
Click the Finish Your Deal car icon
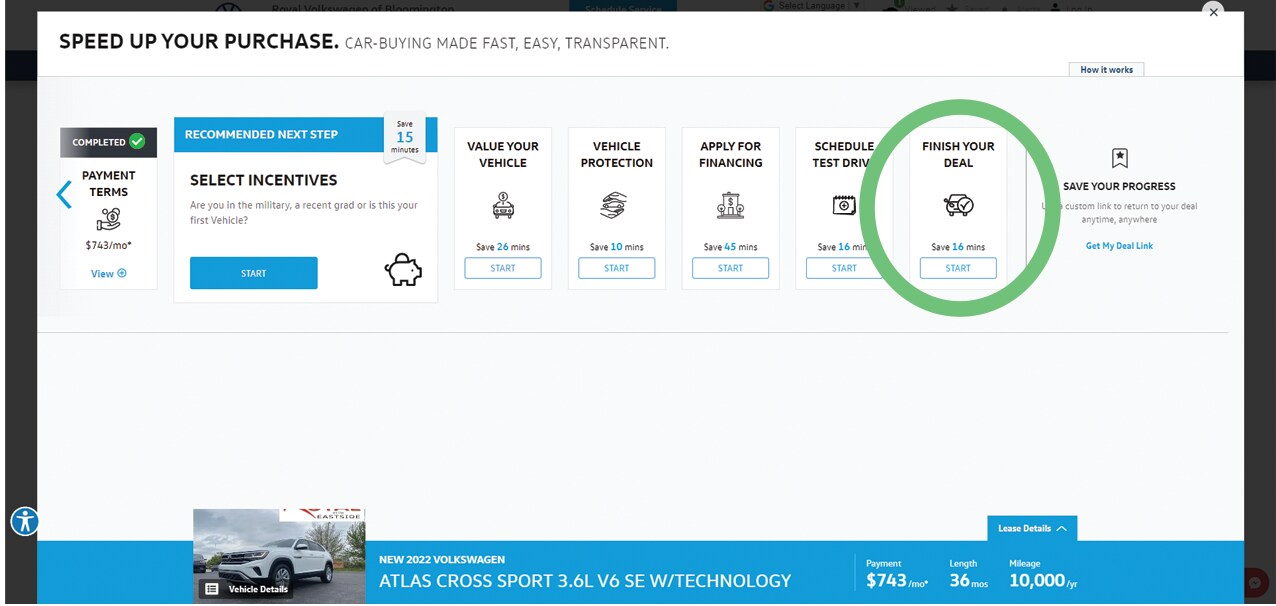point(958,205)
